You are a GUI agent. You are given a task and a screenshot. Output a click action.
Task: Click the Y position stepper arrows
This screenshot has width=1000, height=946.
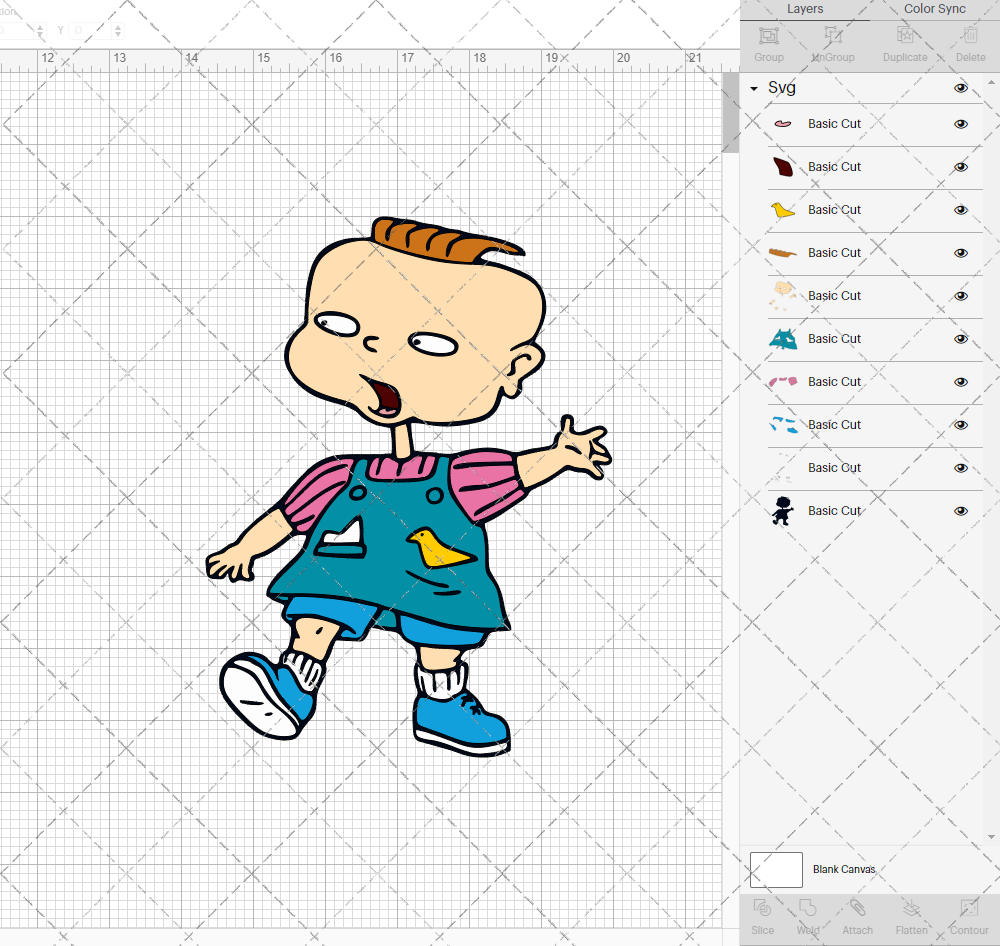(x=118, y=30)
